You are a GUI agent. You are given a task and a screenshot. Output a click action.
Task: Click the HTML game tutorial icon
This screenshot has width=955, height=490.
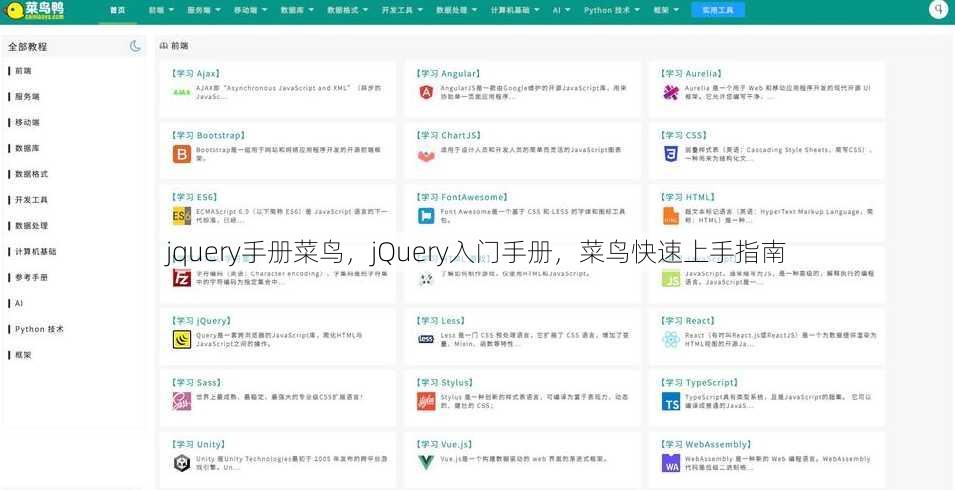[426, 279]
